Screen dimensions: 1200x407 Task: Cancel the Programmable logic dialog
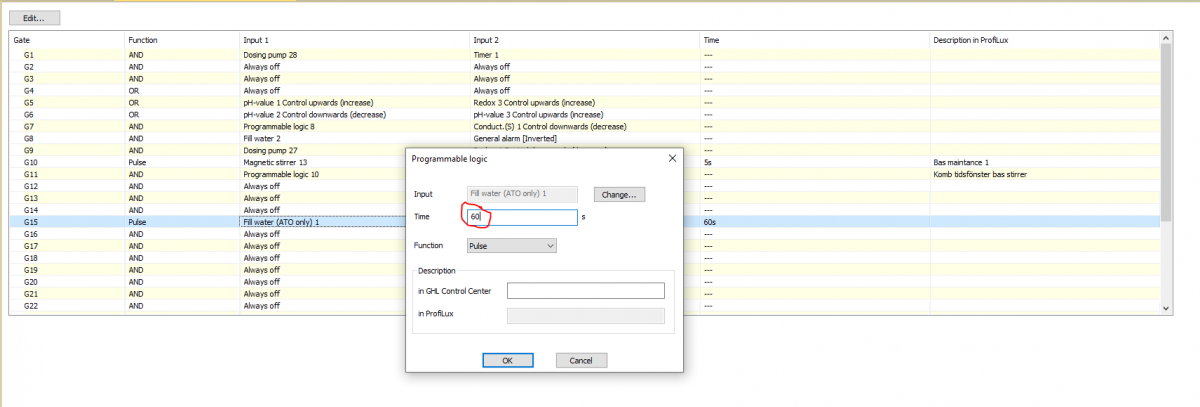pyautogui.click(x=581, y=360)
